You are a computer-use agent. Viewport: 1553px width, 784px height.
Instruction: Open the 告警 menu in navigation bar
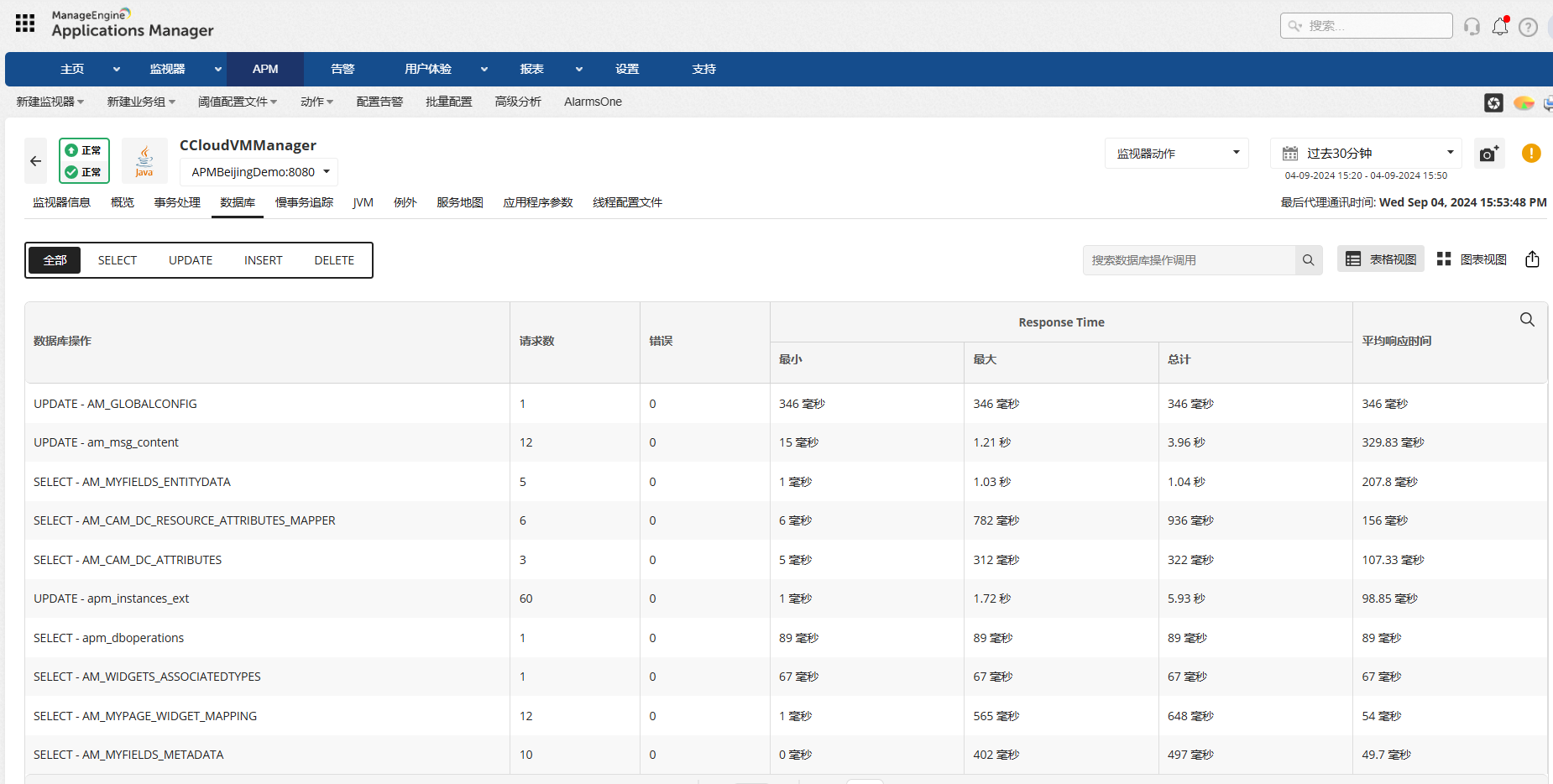tap(342, 69)
